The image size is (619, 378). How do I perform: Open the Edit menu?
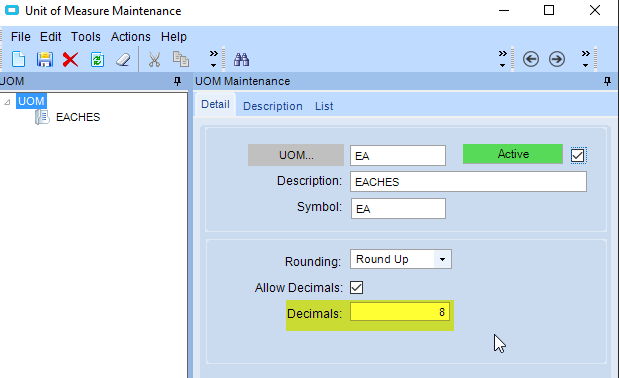coord(50,37)
